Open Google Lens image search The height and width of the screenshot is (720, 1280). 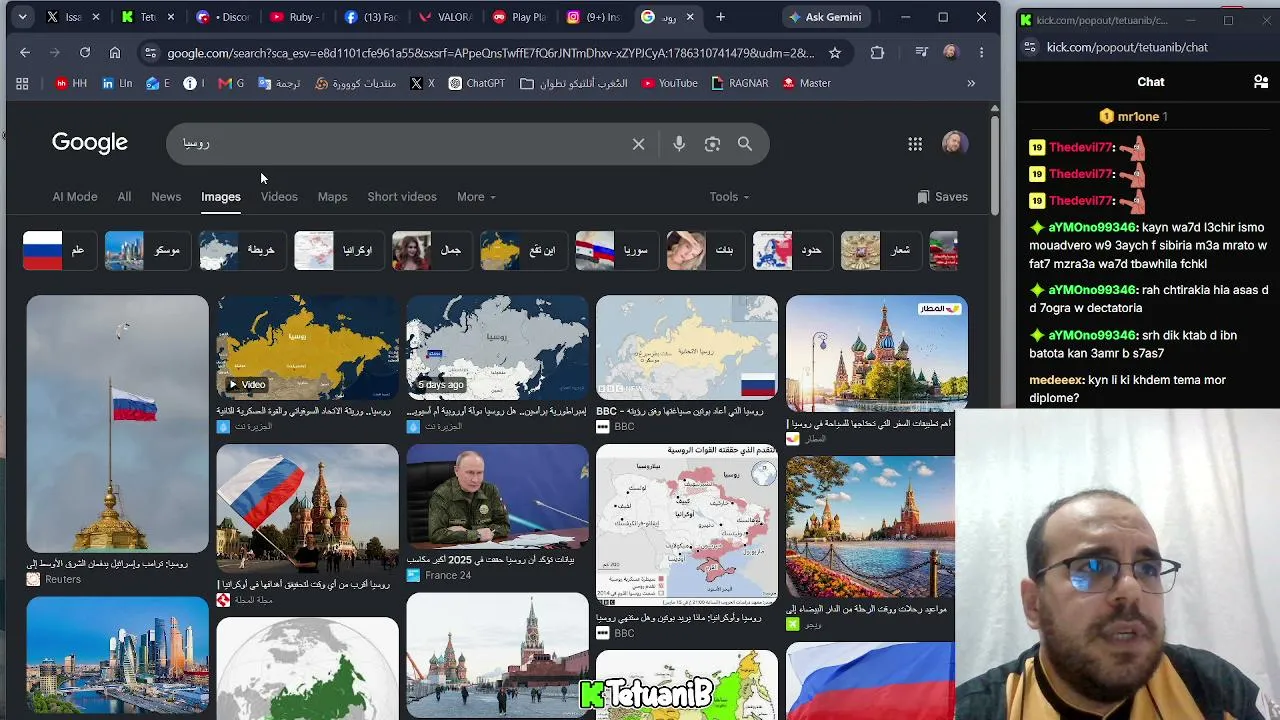click(x=712, y=144)
